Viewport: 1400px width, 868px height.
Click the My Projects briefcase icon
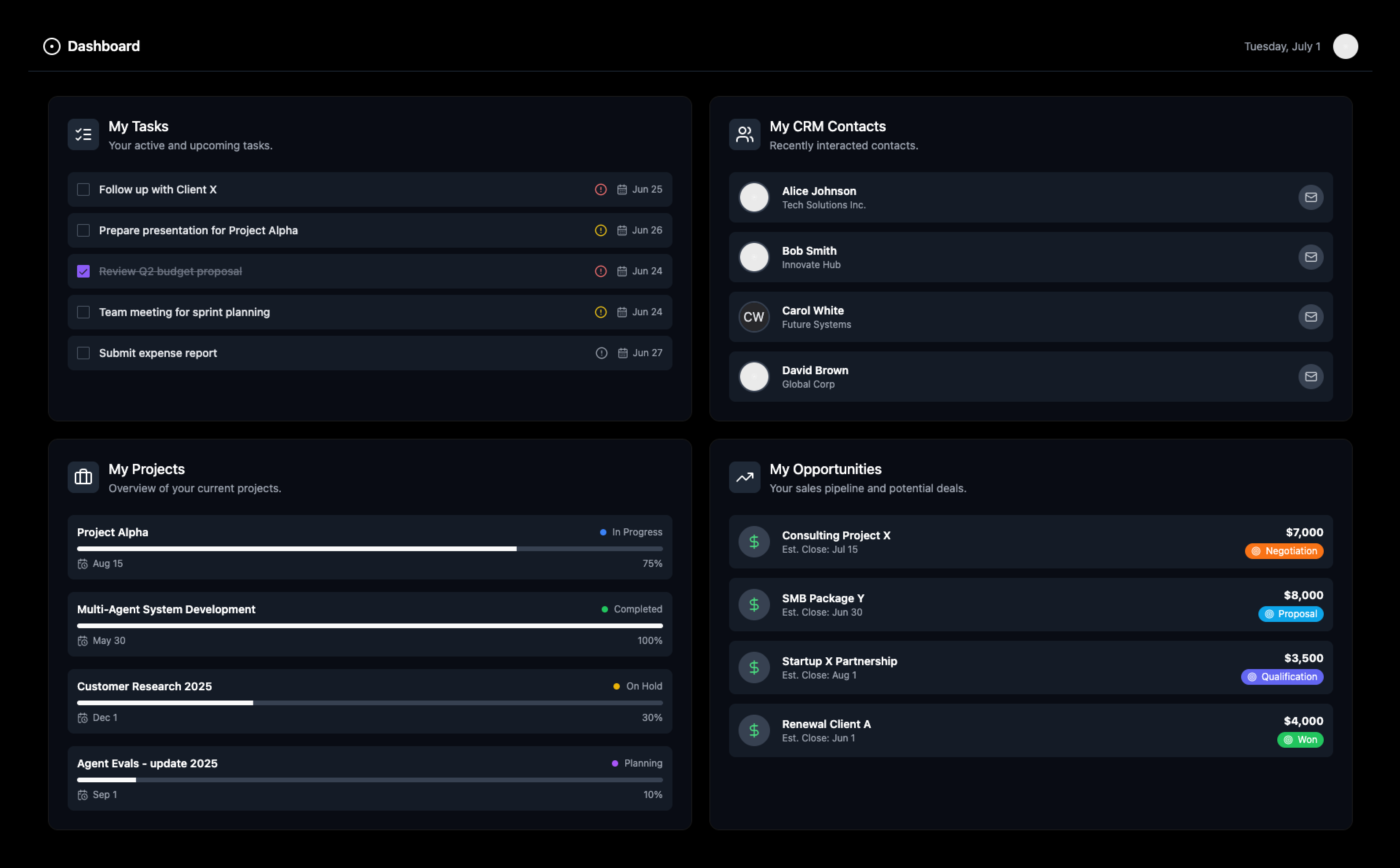coord(83,477)
